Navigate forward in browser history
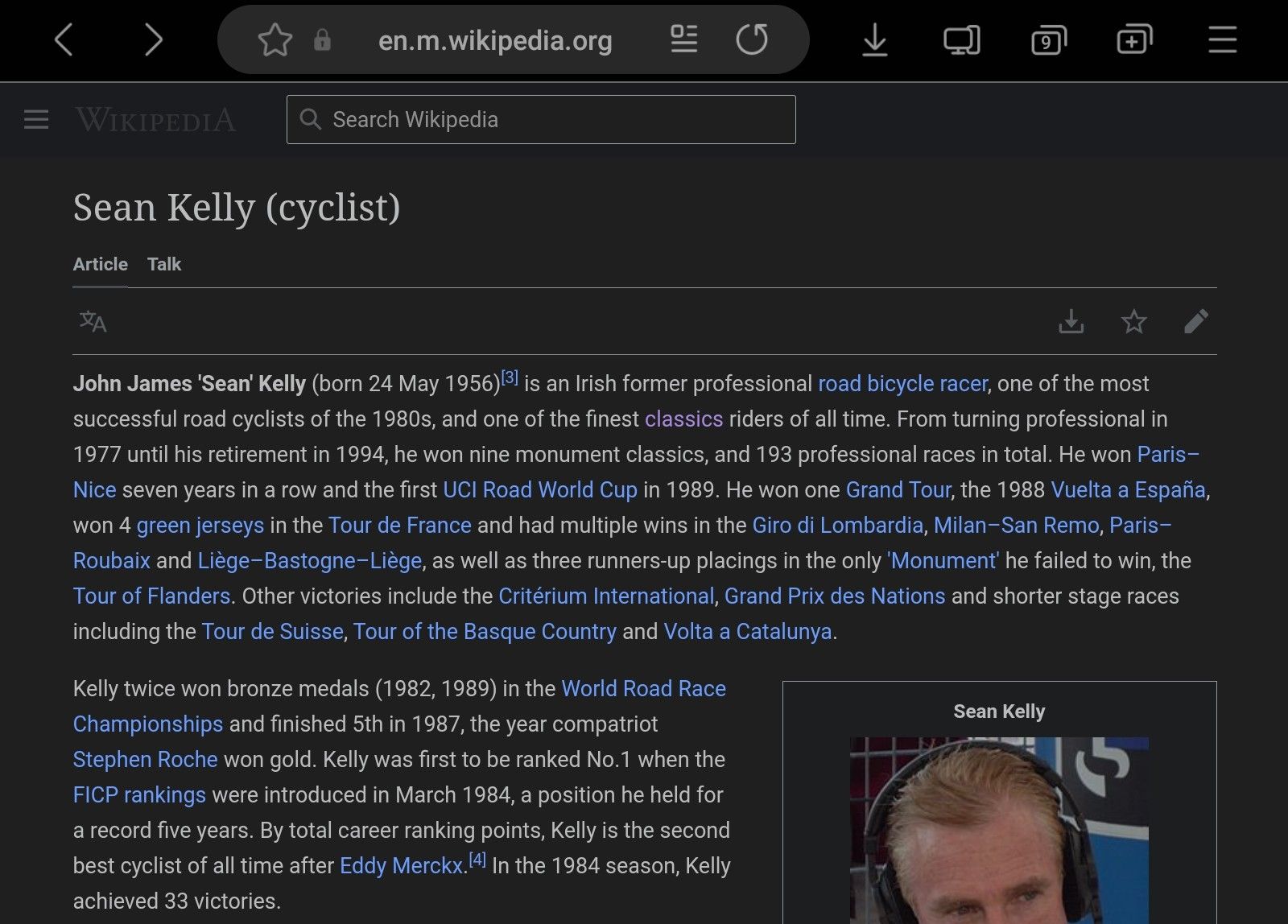The height and width of the screenshot is (924, 1288). coord(153,40)
